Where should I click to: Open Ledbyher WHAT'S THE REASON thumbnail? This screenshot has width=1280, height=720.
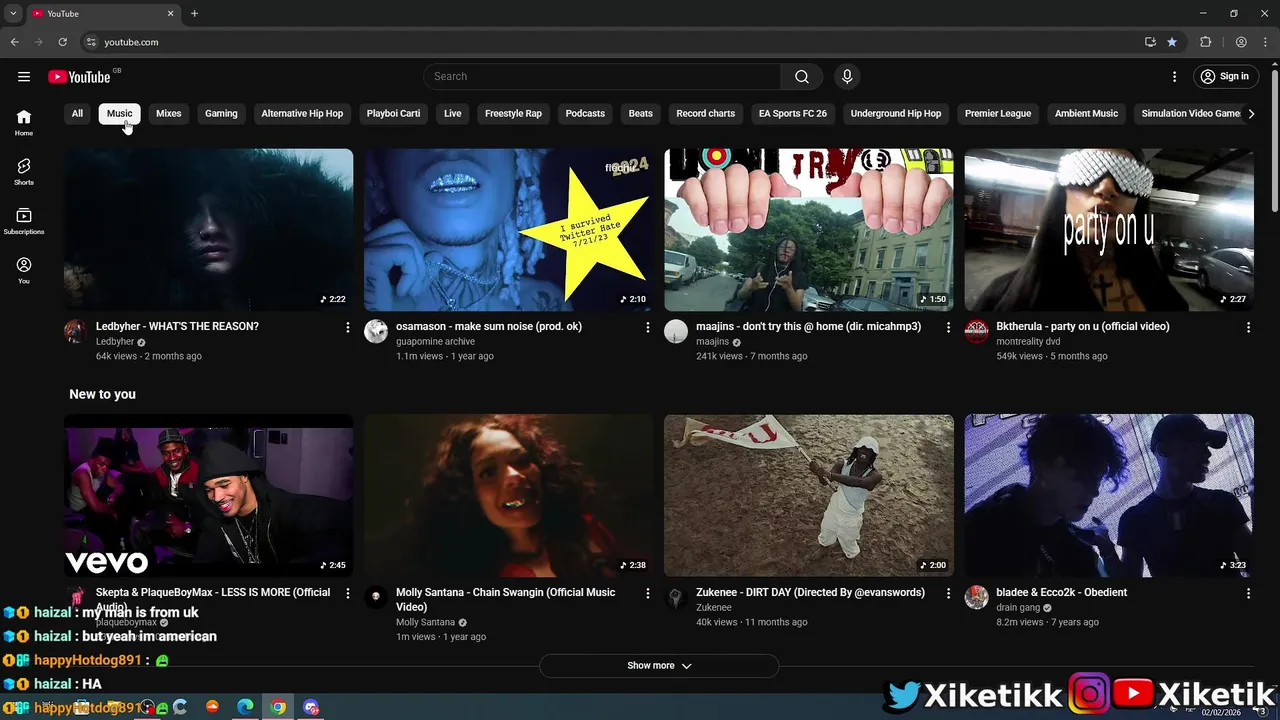click(209, 230)
